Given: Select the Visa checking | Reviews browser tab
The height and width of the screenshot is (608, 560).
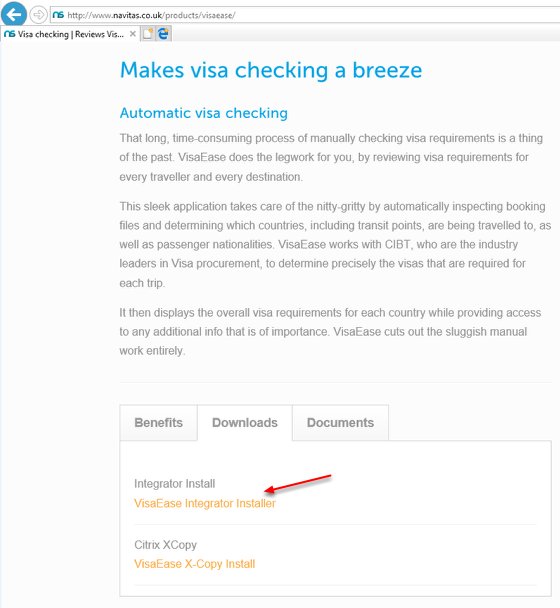Looking at the screenshot, I should pyautogui.click(x=70, y=34).
